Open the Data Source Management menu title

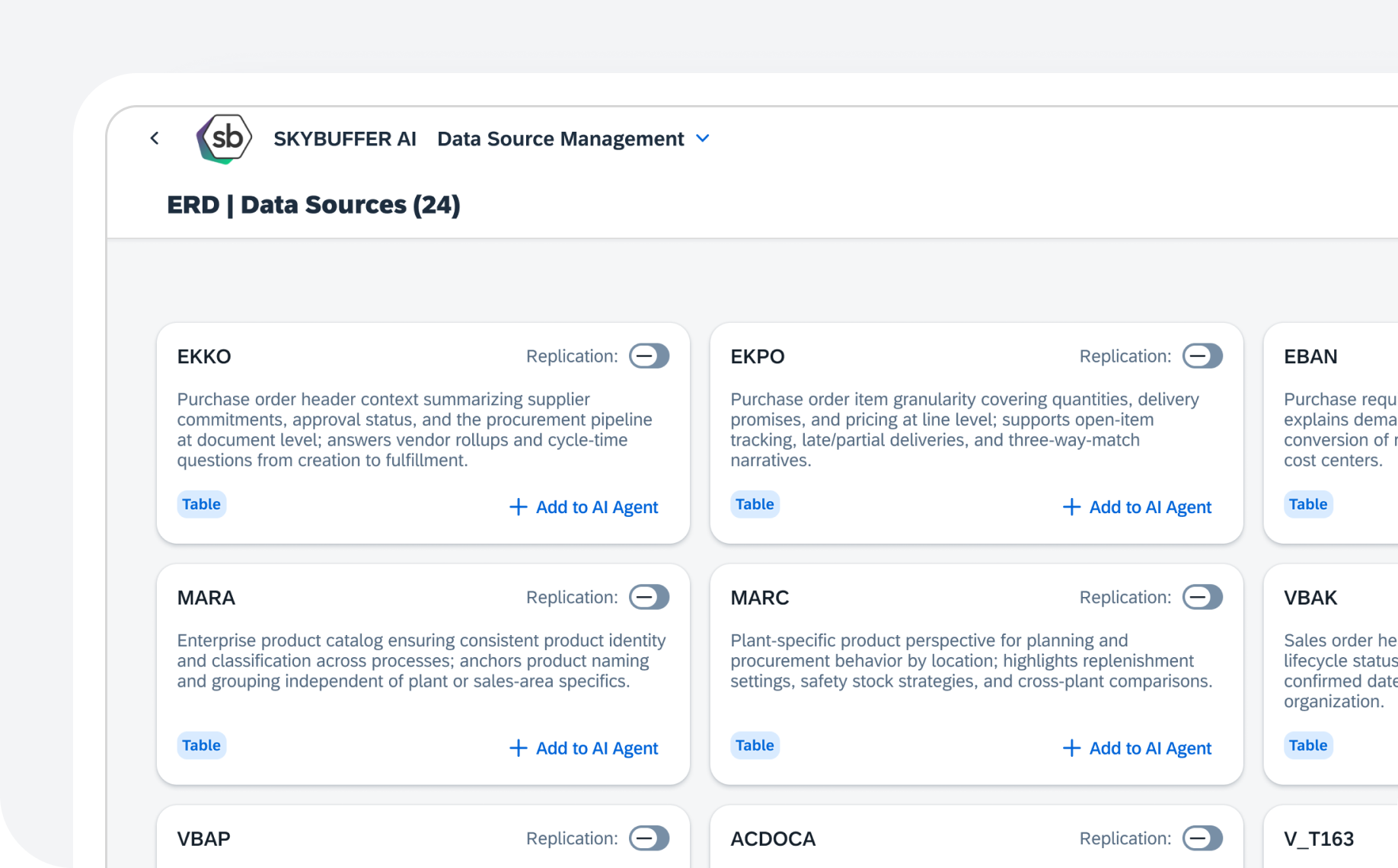[560, 139]
